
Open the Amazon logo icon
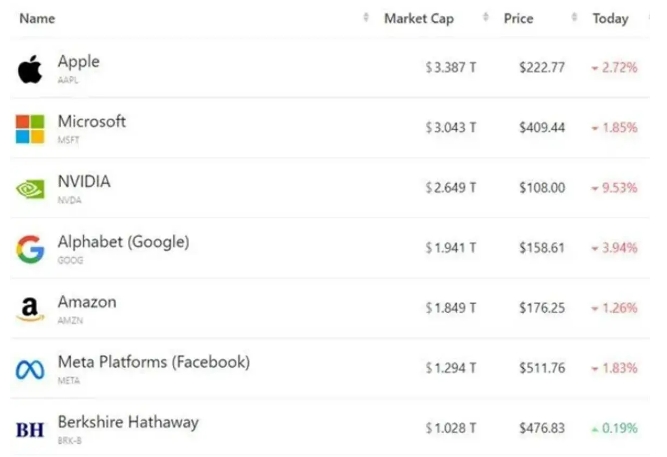tap(30, 309)
